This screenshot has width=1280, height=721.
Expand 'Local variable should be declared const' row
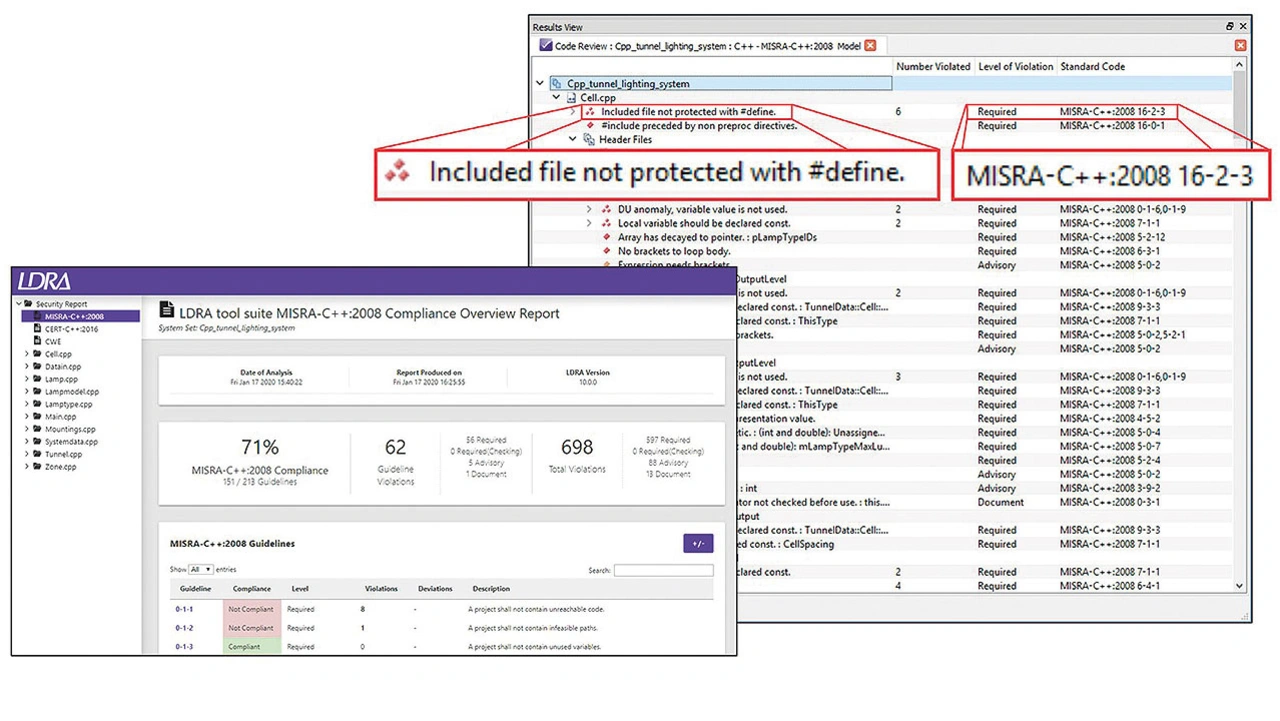click(x=590, y=224)
